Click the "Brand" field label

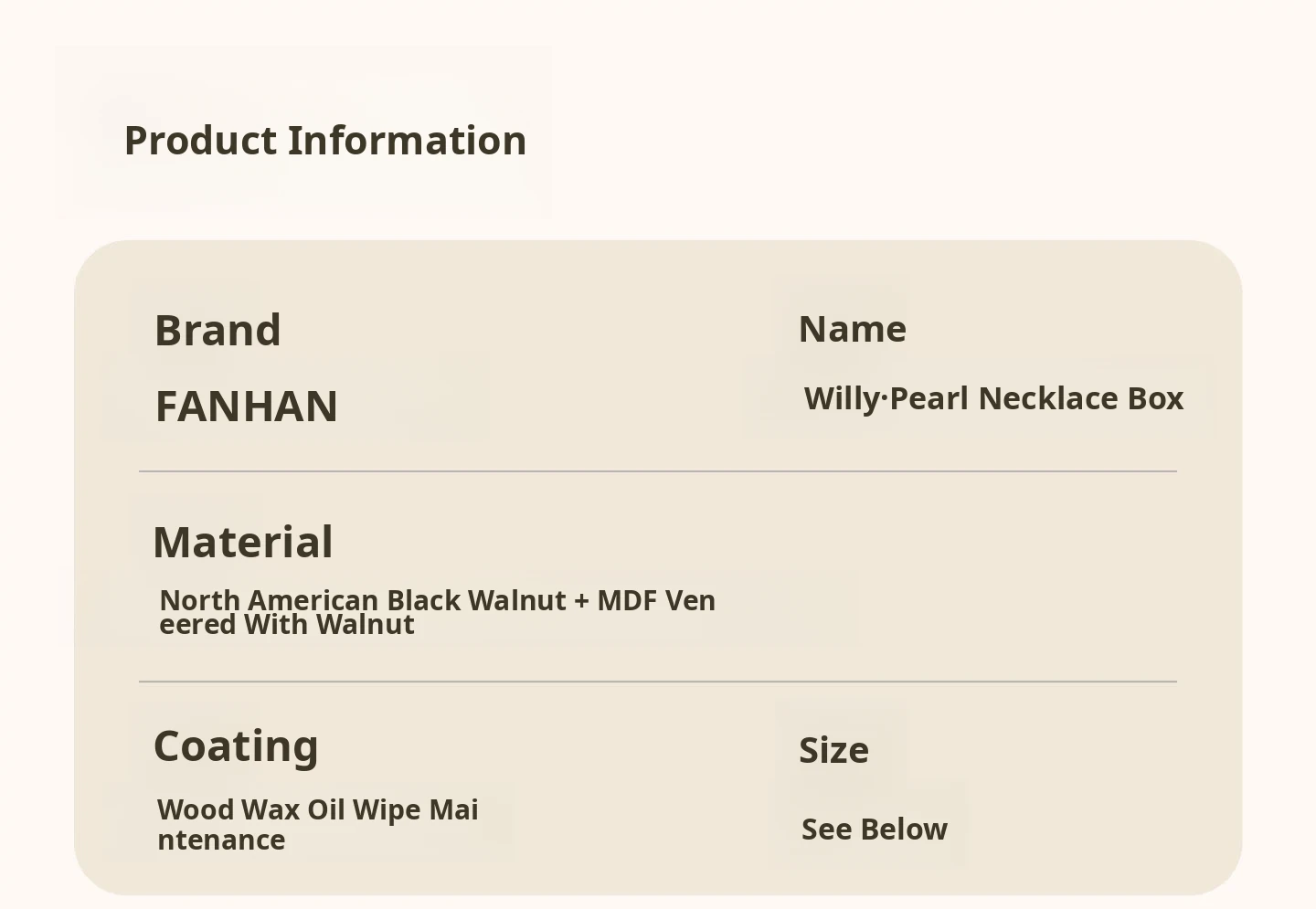(218, 330)
